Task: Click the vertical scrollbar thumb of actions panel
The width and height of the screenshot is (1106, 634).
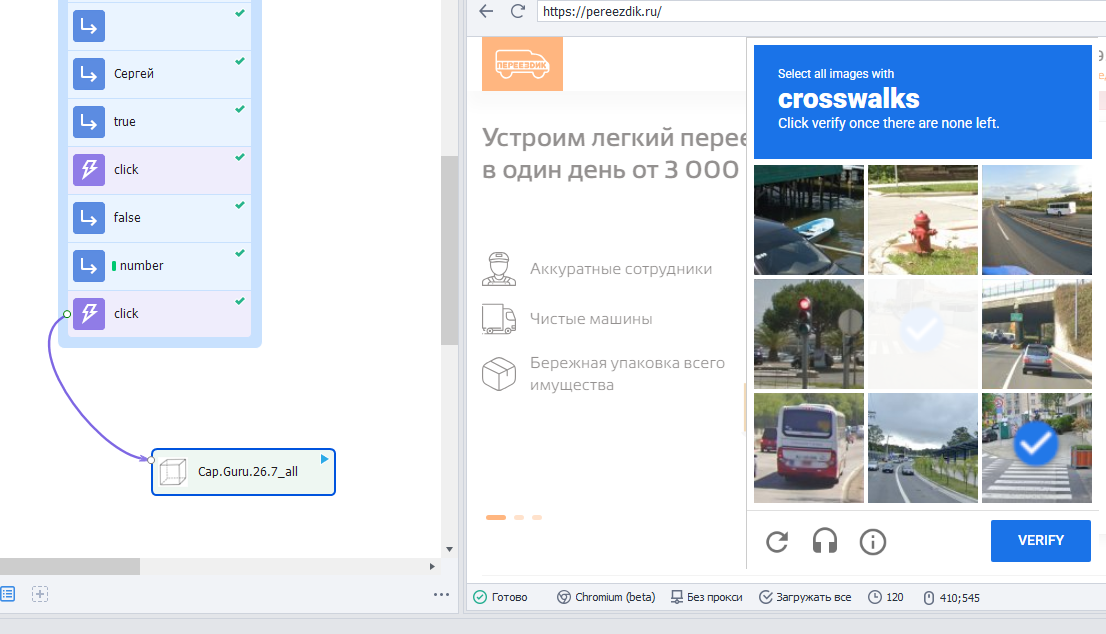Action: 449,250
